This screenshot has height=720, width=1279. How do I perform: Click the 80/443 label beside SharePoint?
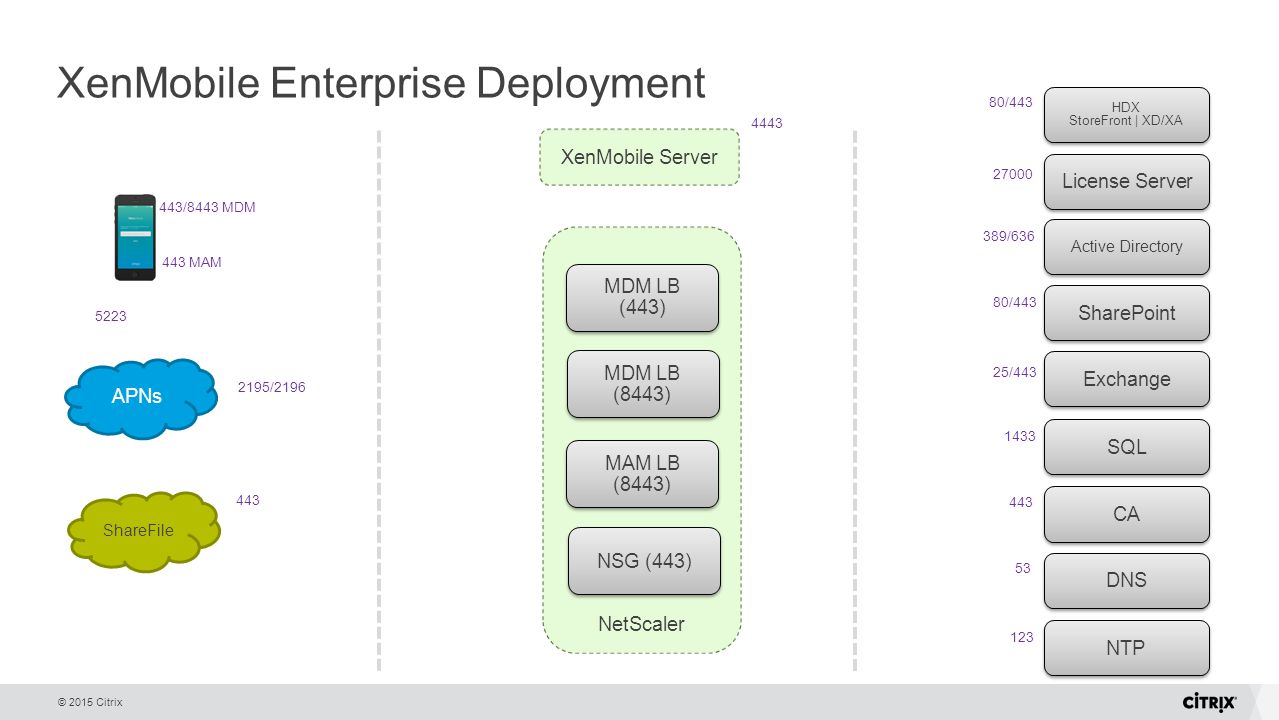click(1014, 301)
